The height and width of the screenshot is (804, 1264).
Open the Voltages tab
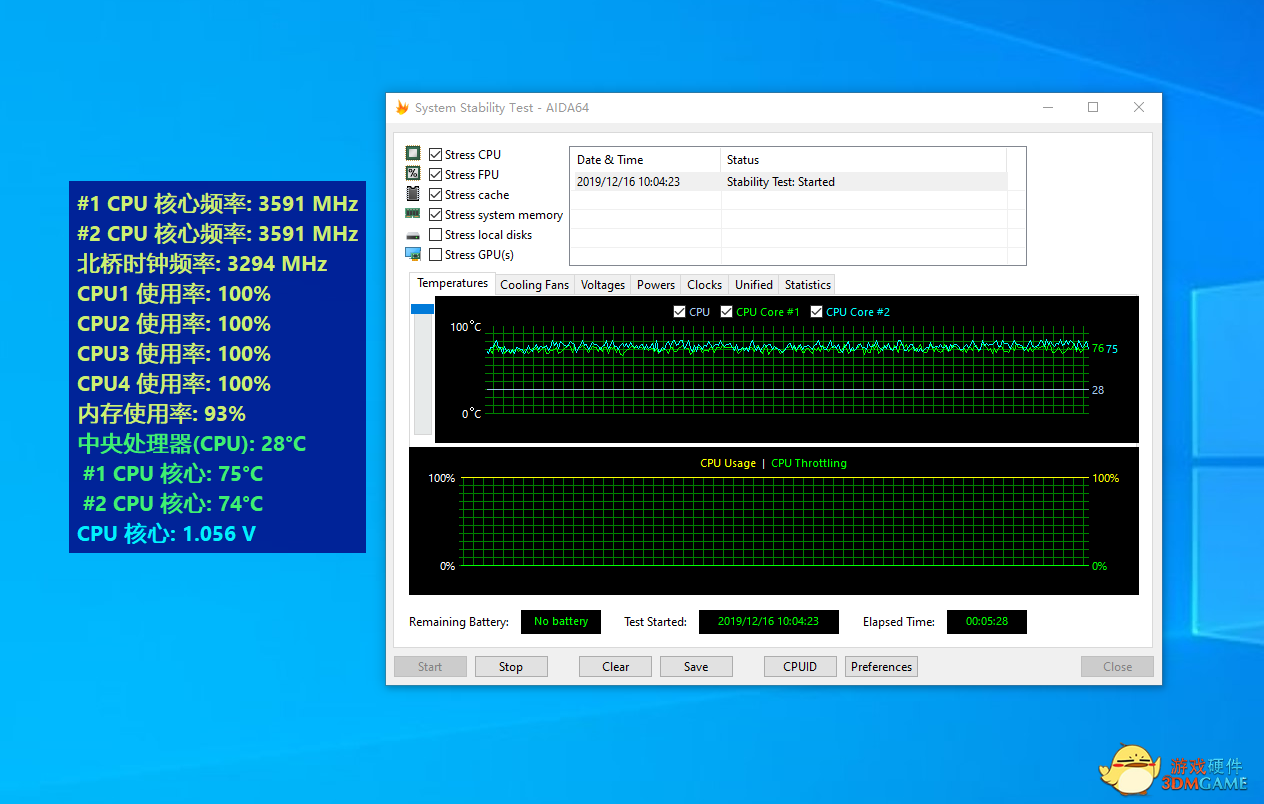(603, 285)
